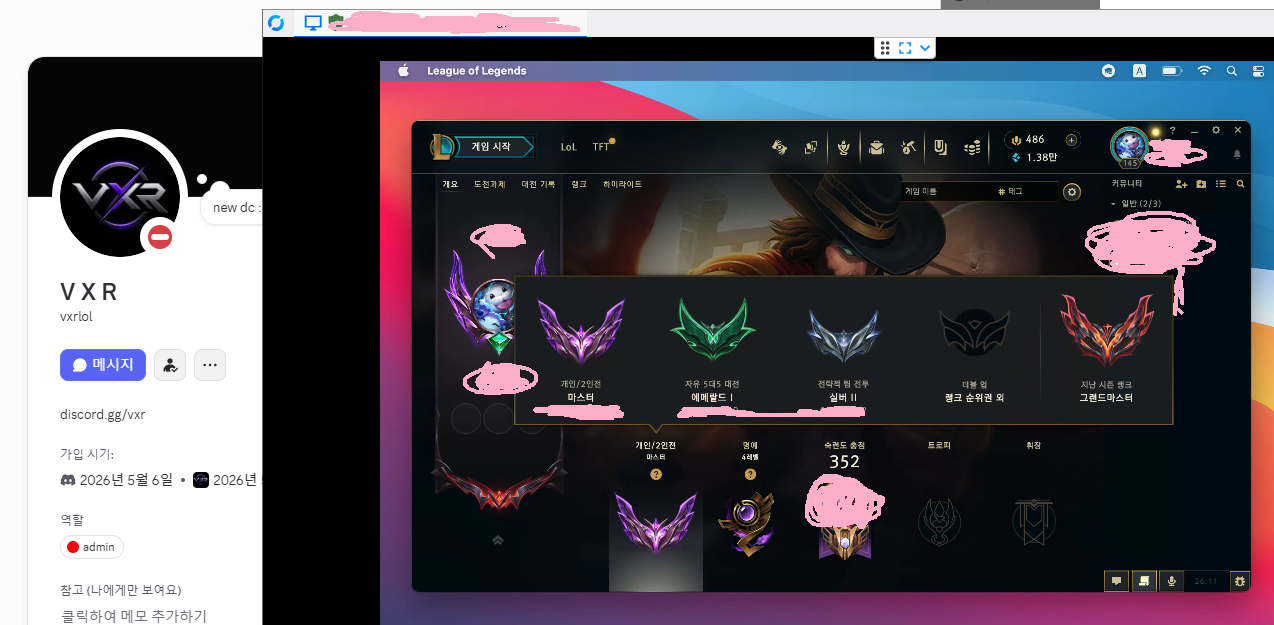The height and width of the screenshot is (625, 1274).
Task: Click the 명예 honor level emblem
Action: pyautogui.click(x=747, y=525)
